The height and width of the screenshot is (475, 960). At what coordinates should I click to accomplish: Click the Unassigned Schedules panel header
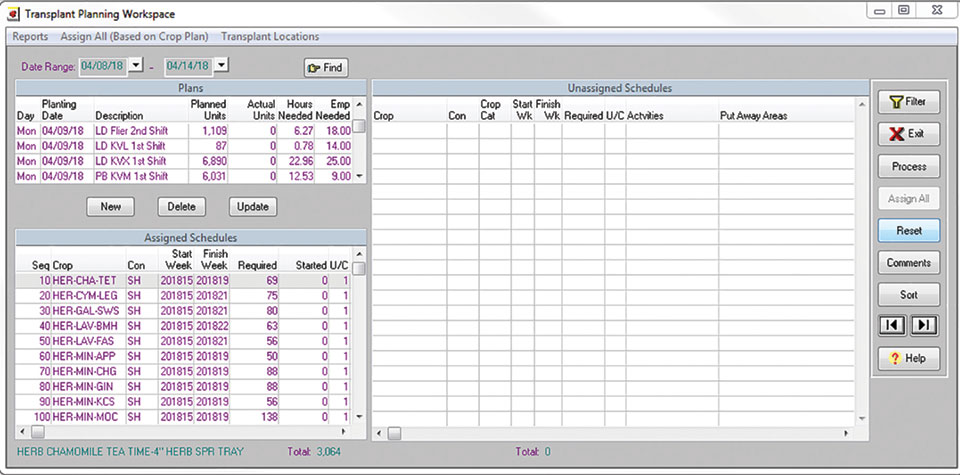[x=620, y=88]
